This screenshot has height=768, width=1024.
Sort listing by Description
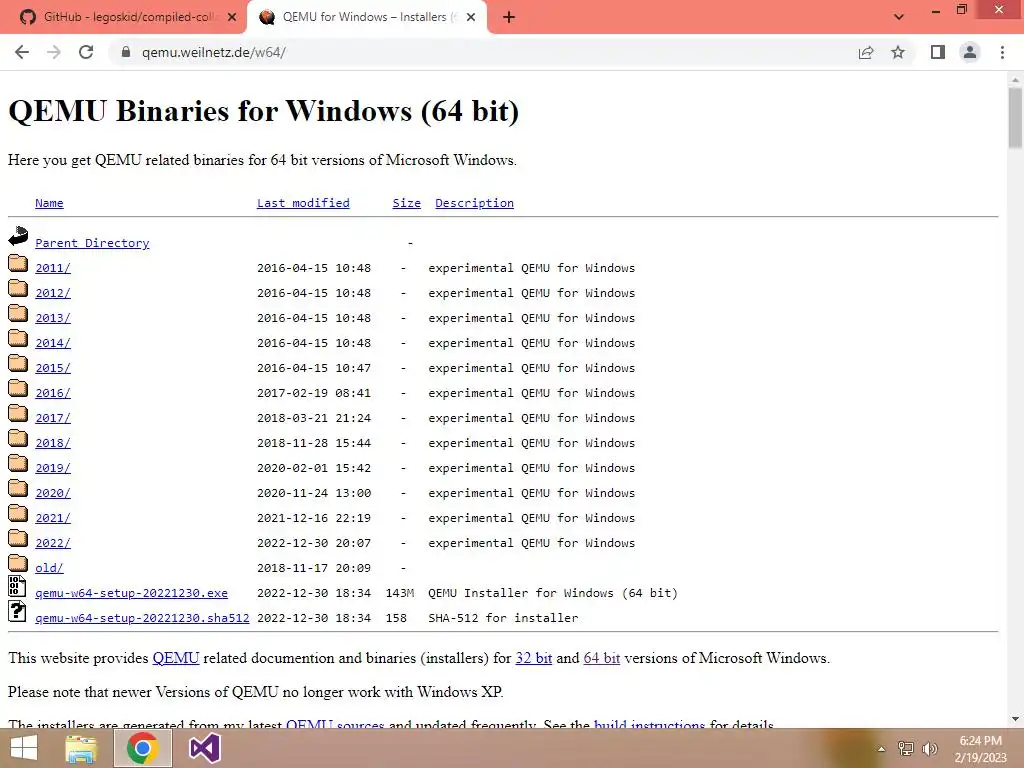tap(474, 203)
